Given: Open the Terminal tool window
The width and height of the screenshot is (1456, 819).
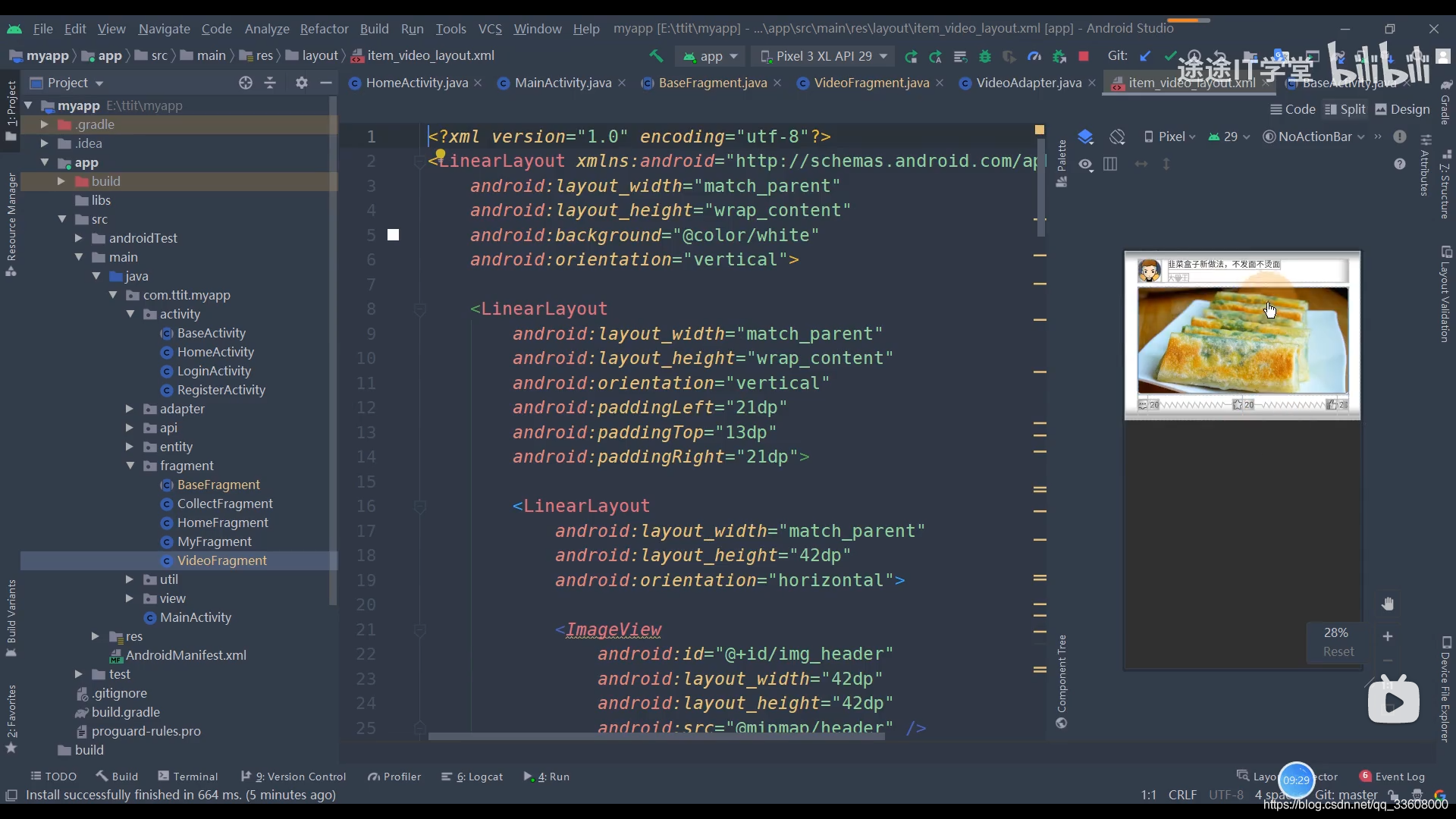Looking at the screenshot, I should [x=188, y=777].
